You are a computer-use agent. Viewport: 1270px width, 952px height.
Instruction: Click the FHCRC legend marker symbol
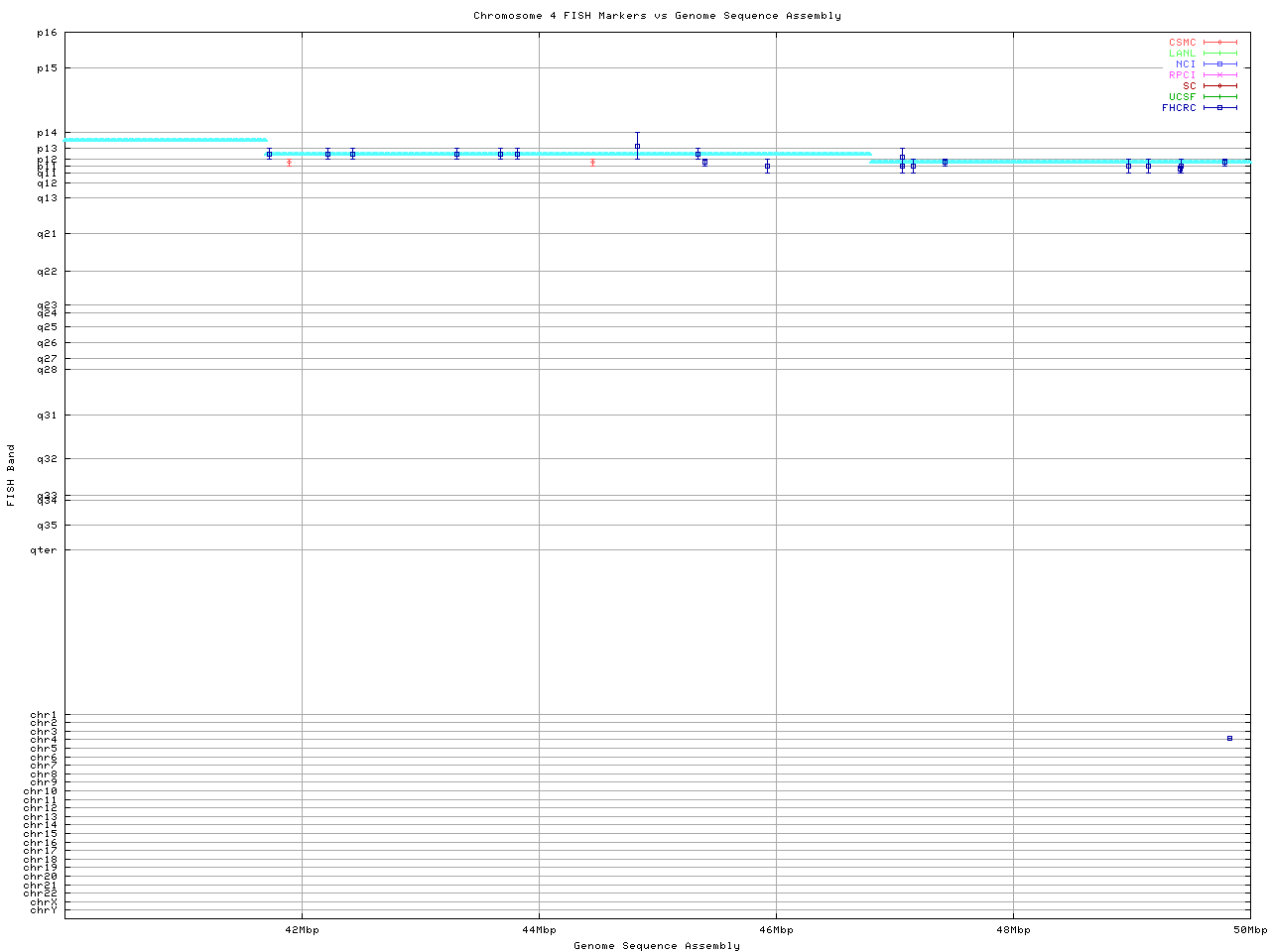click(x=1219, y=108)
